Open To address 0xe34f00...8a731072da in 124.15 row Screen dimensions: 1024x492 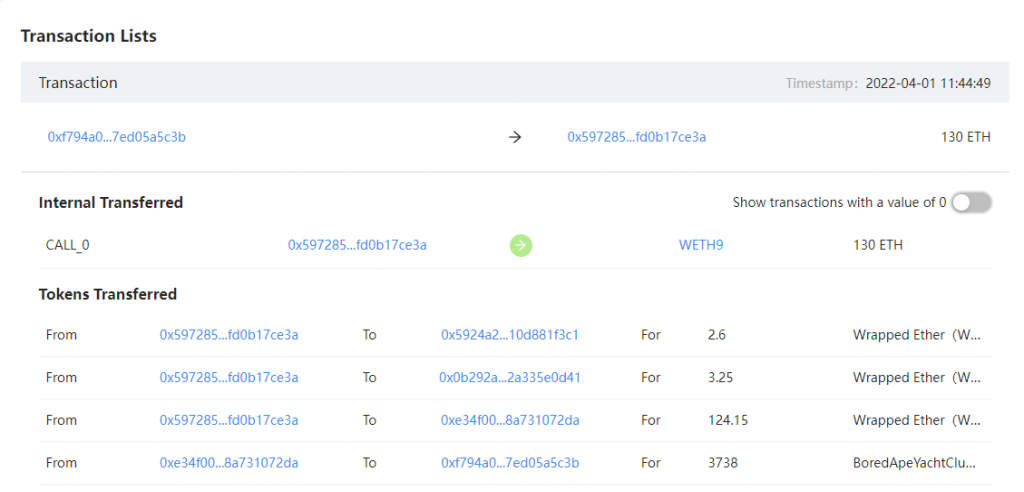coord(510,420)
